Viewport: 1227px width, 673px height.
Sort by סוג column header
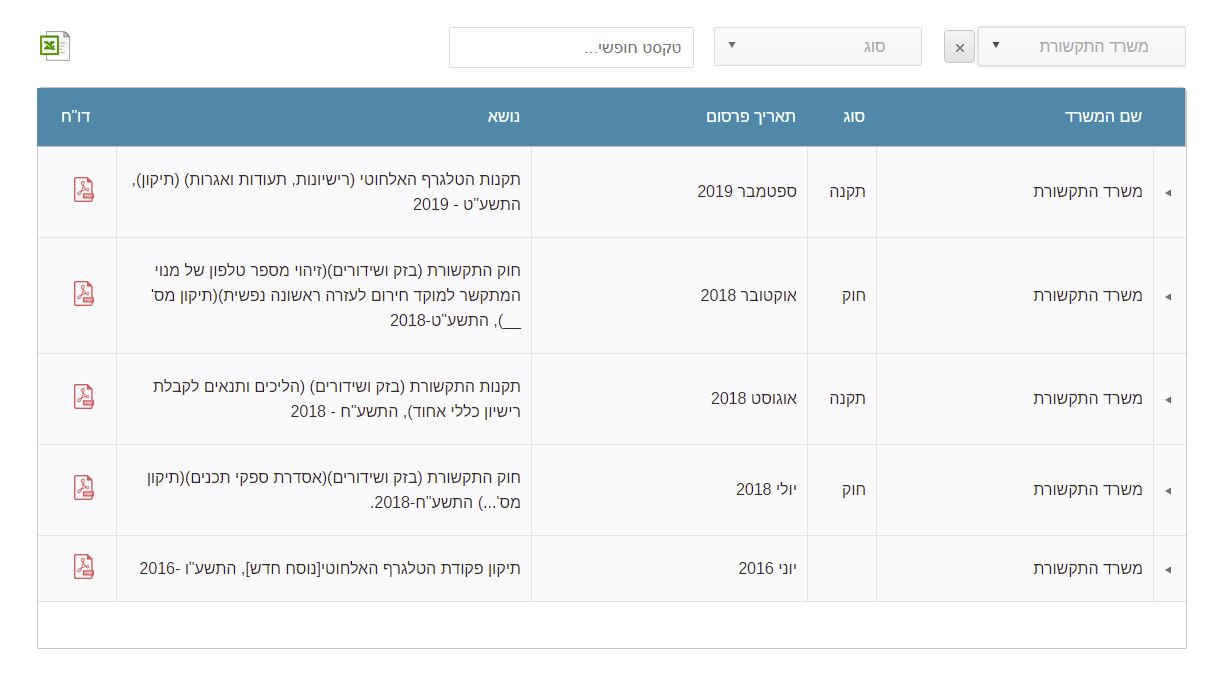[853, 117]
